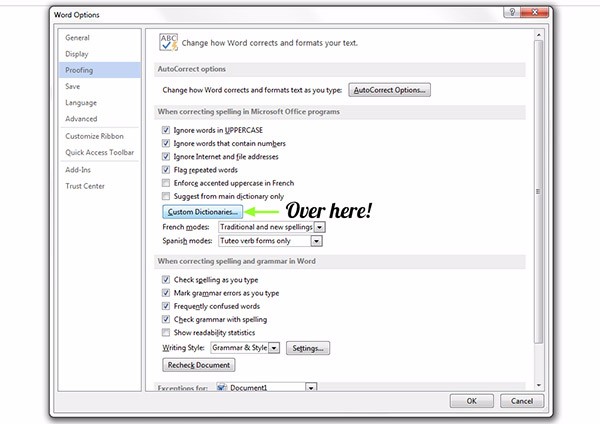Click the scrollbar down arrow

point(539,385)
